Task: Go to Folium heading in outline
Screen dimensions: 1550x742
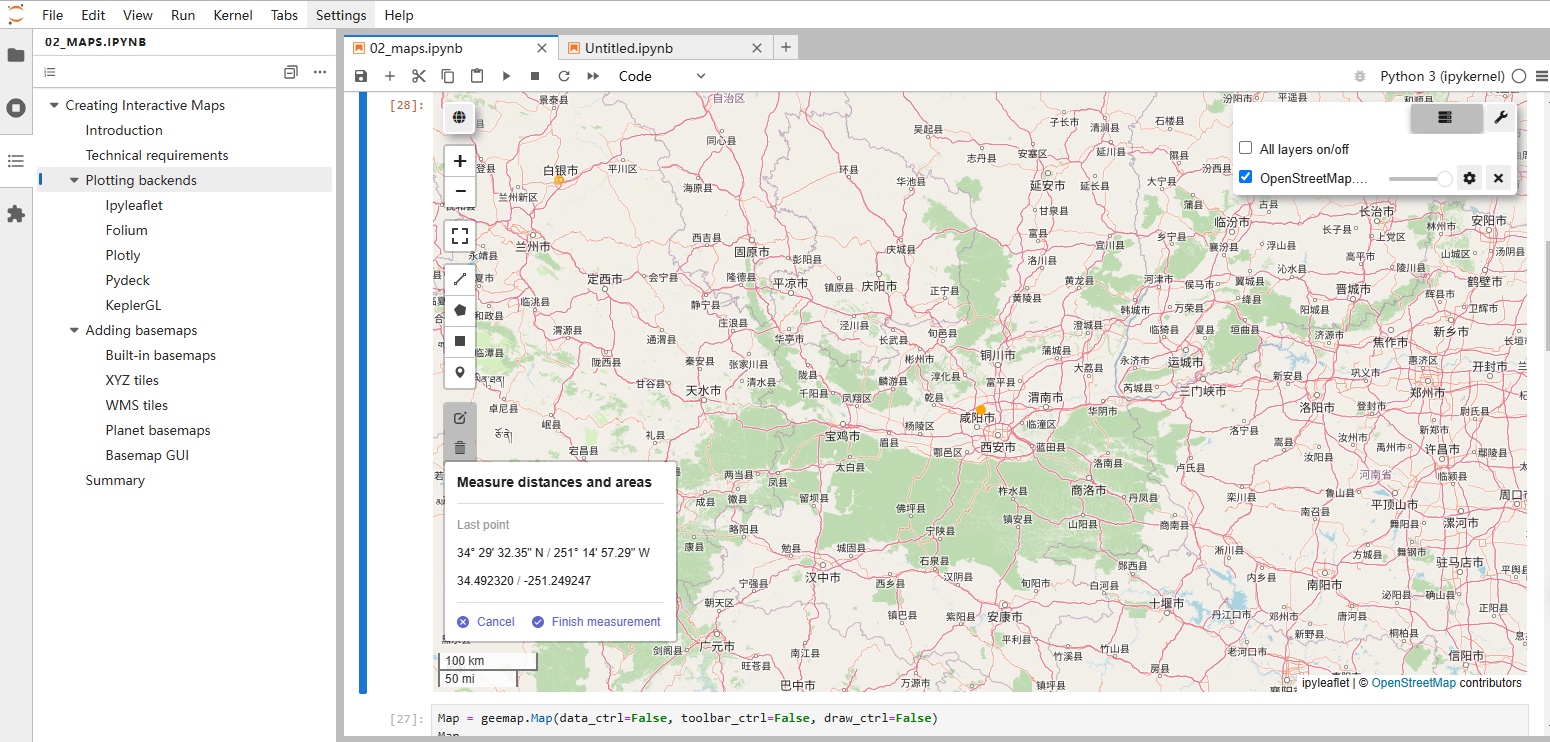Action: pos(127,230)
